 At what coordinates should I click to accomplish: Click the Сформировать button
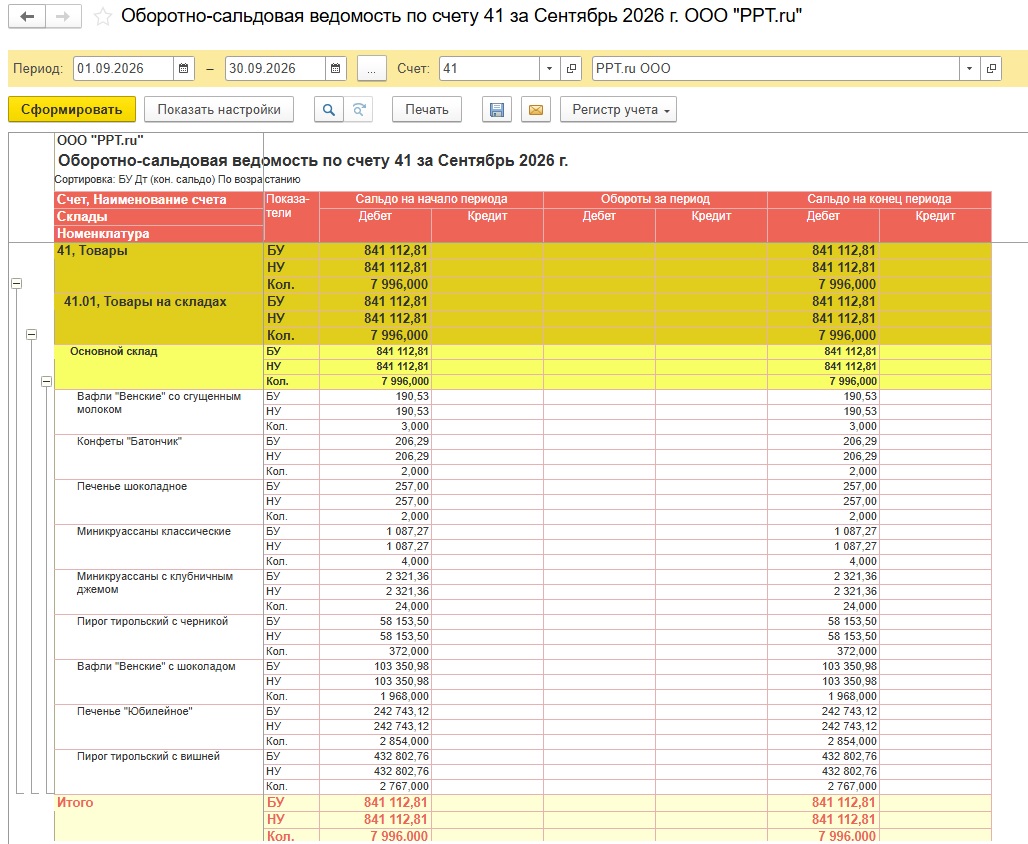pos(71,110)
